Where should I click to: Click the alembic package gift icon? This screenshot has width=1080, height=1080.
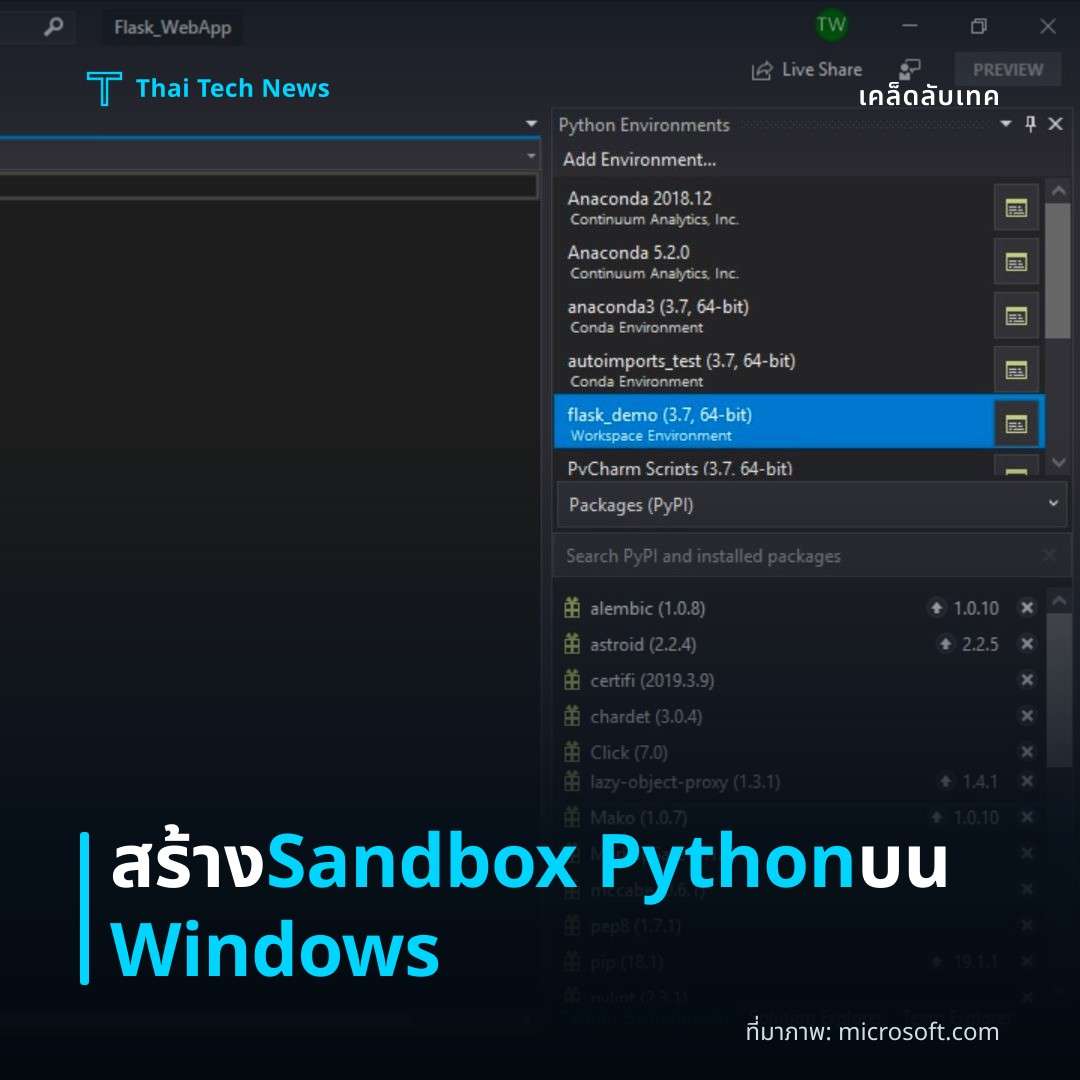pos(572,608)
